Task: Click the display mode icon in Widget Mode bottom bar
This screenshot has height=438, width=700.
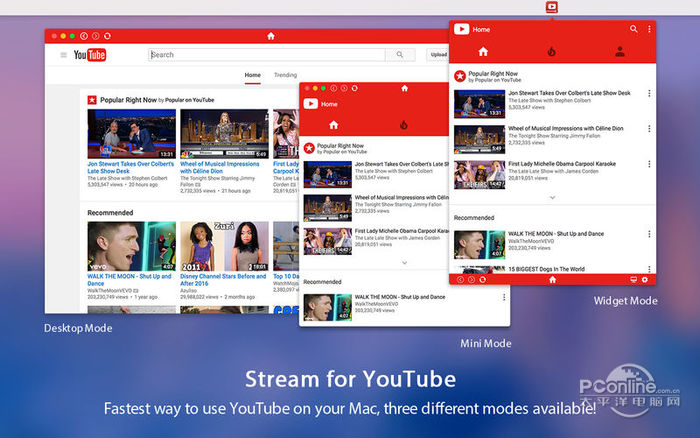Action: 633,279
